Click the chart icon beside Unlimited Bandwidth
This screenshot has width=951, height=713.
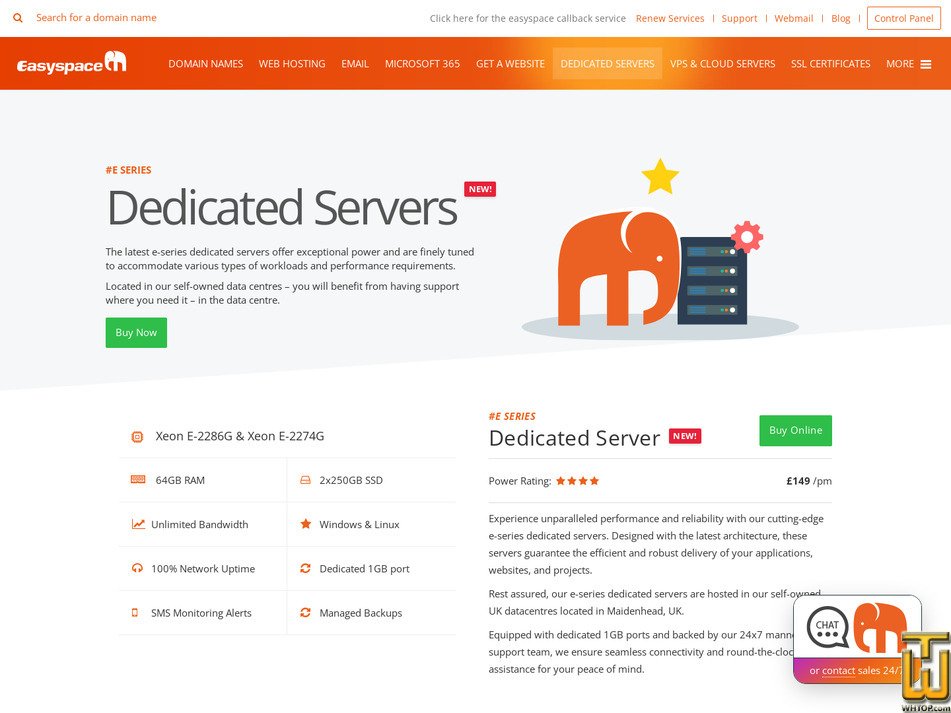click(x=138, y=524)
